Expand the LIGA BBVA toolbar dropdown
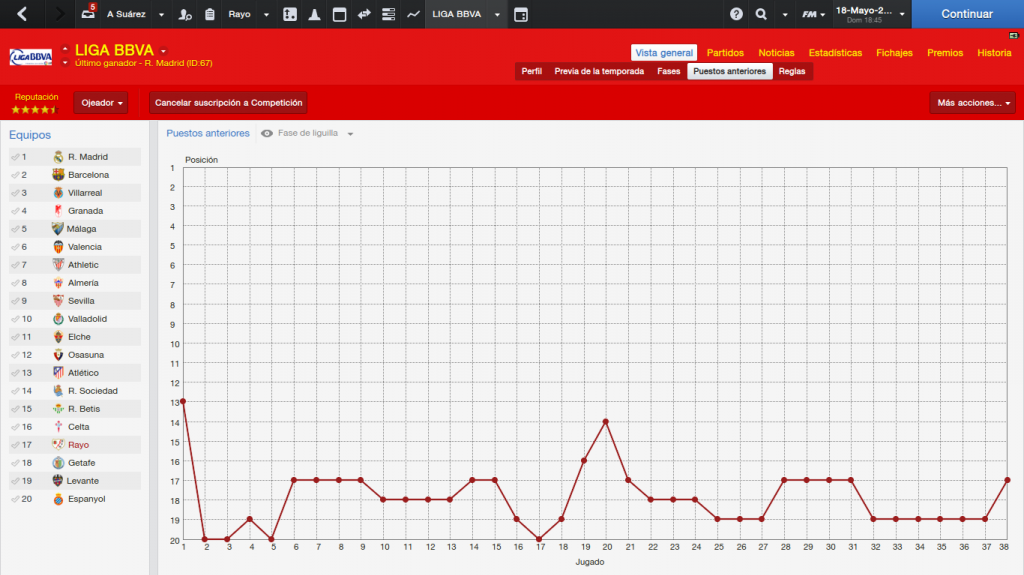This screenshot has height=575, width=1024. [x=497, y=14]
